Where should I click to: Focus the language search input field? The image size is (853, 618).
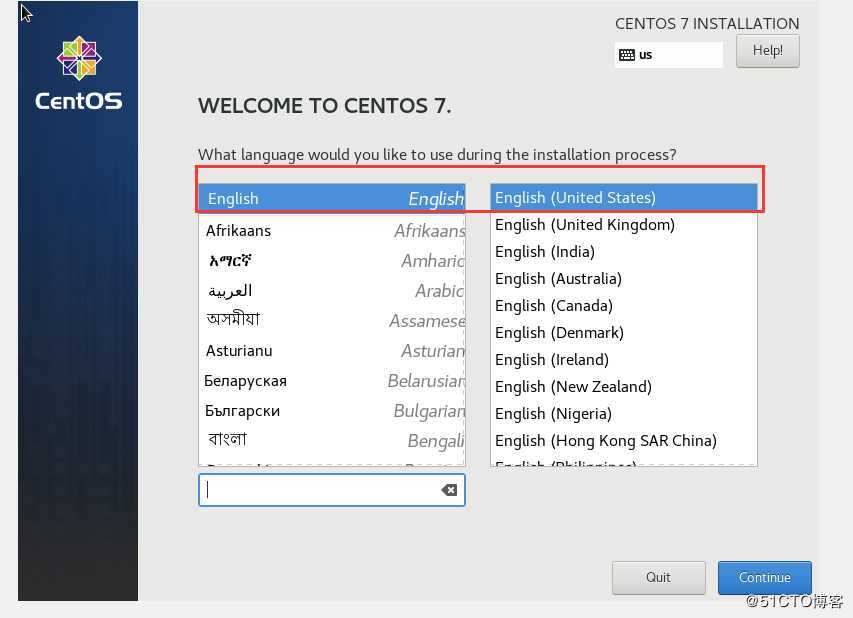(x=332, y=490)
